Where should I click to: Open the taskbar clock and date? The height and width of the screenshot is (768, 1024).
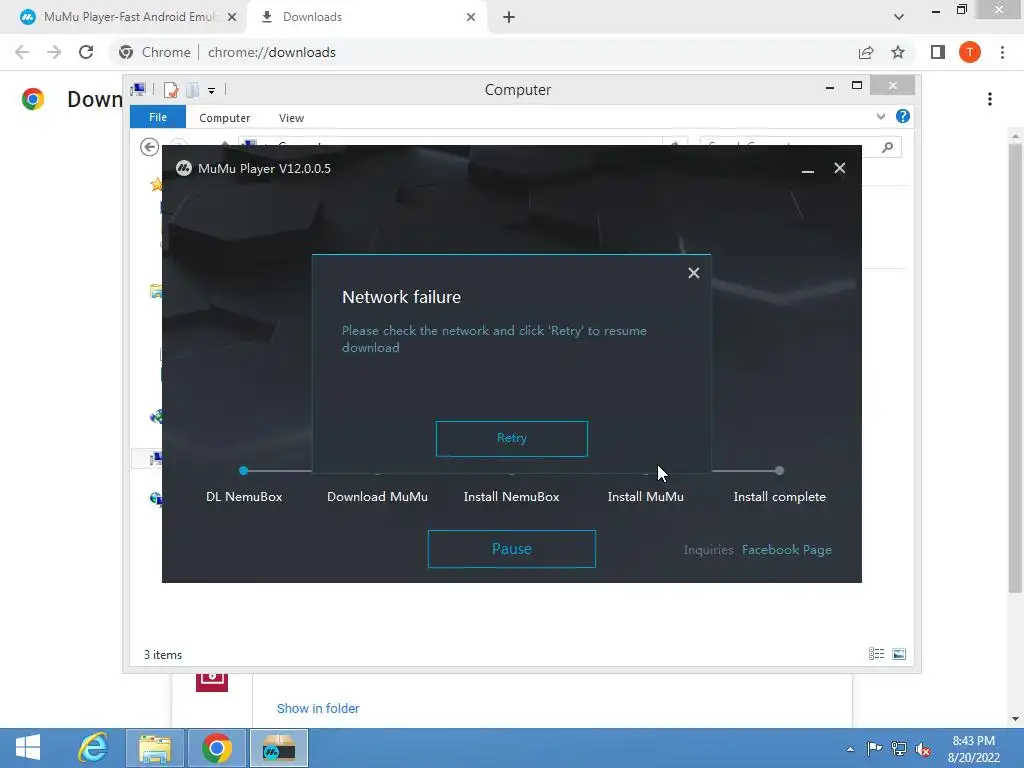[x=974, y=749]
